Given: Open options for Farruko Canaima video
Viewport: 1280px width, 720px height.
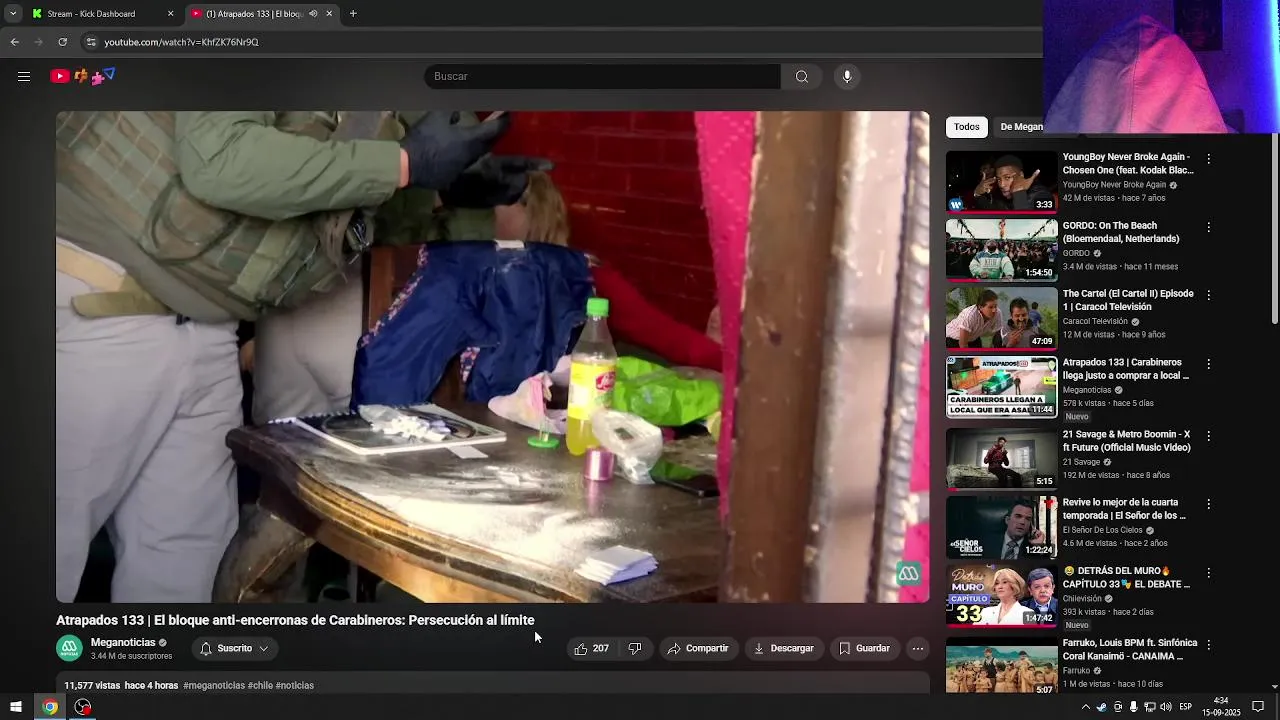Looking at the screenshot, I should point(1208,645).
